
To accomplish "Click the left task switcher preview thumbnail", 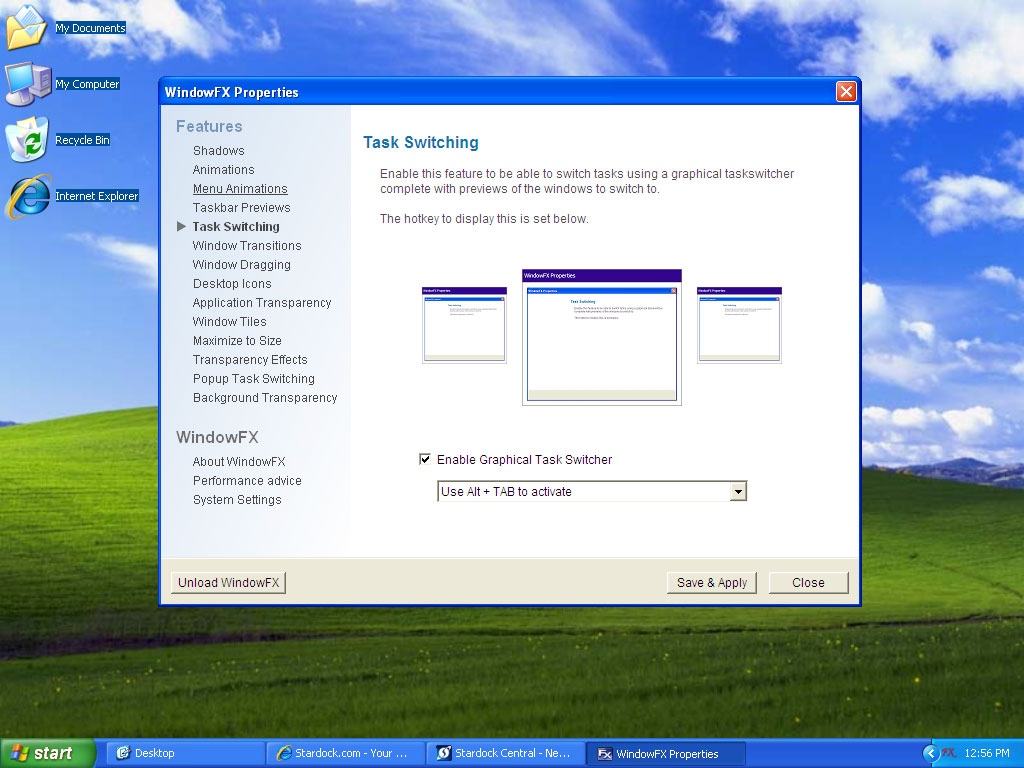I will coord(464,325).
